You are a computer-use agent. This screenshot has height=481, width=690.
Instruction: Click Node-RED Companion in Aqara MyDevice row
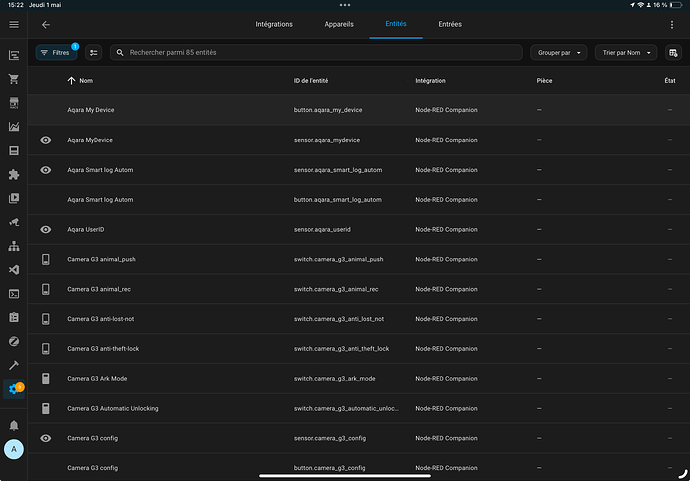[x=446, y=140]
